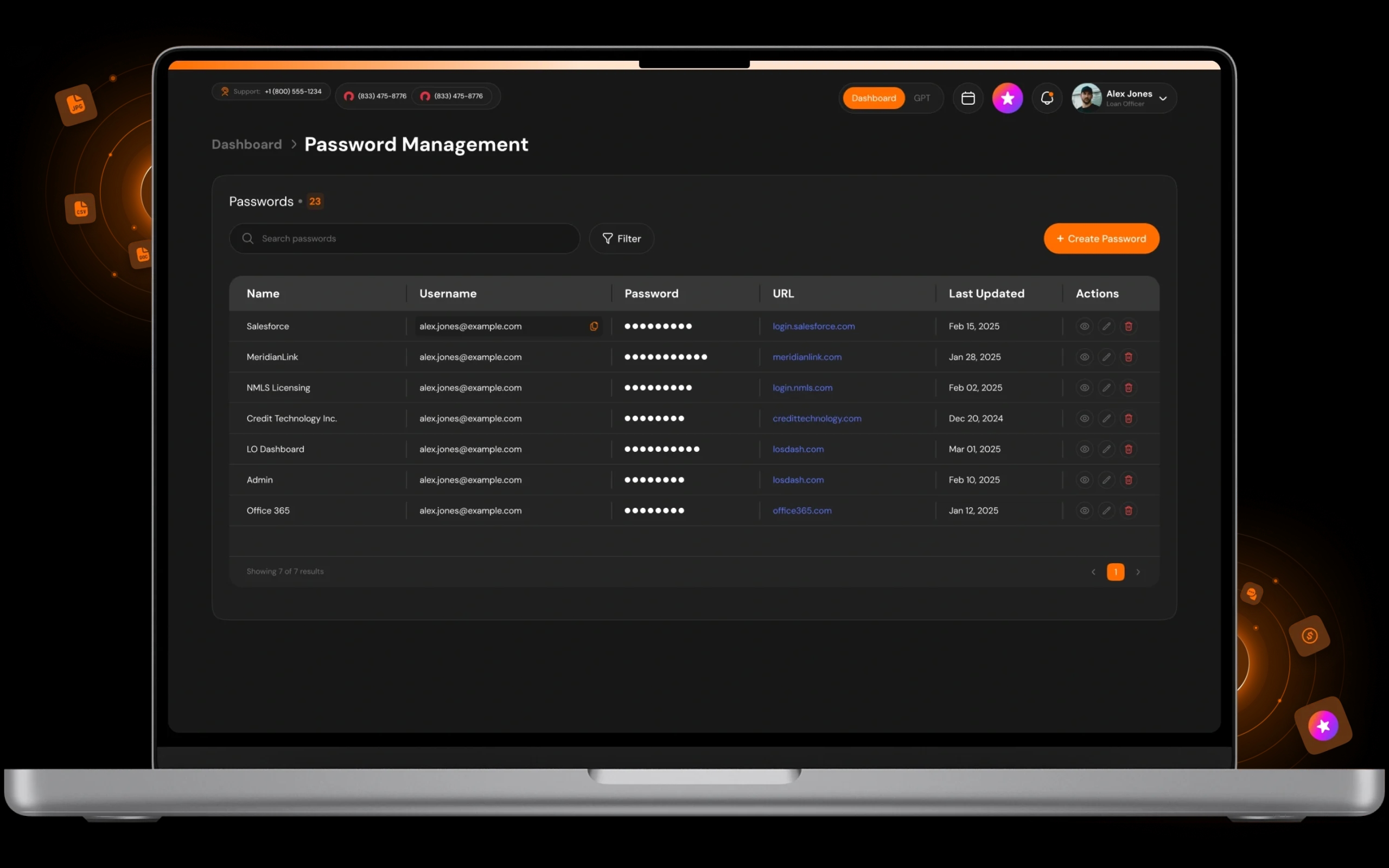Select the Dashboard tab
Screen dimensions: 1389x868
[874, 98]
